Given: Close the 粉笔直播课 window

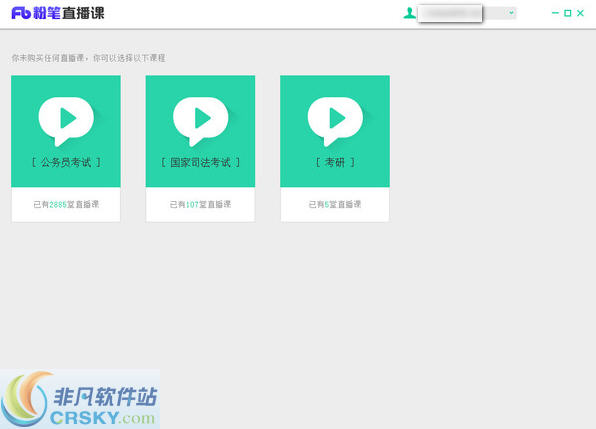Looking at the screenshot, I should click(580, 13).
